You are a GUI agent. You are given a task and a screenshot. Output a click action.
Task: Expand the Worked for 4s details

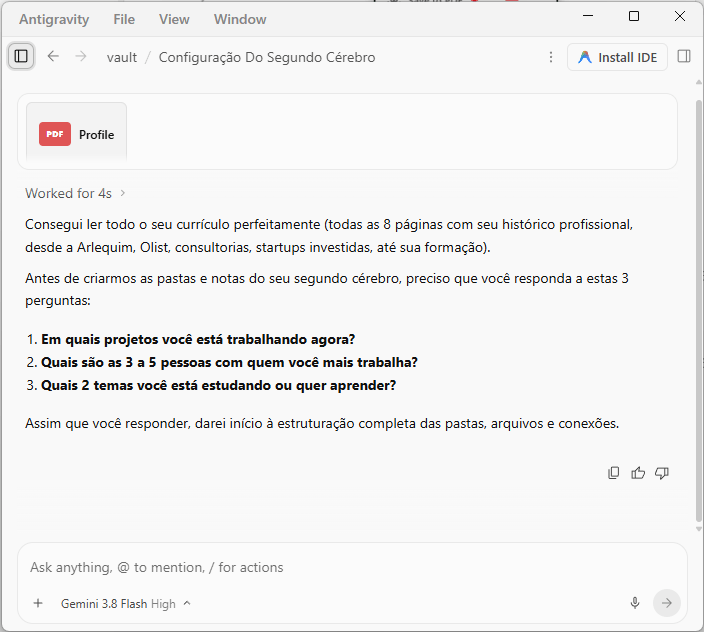(75, 193)
